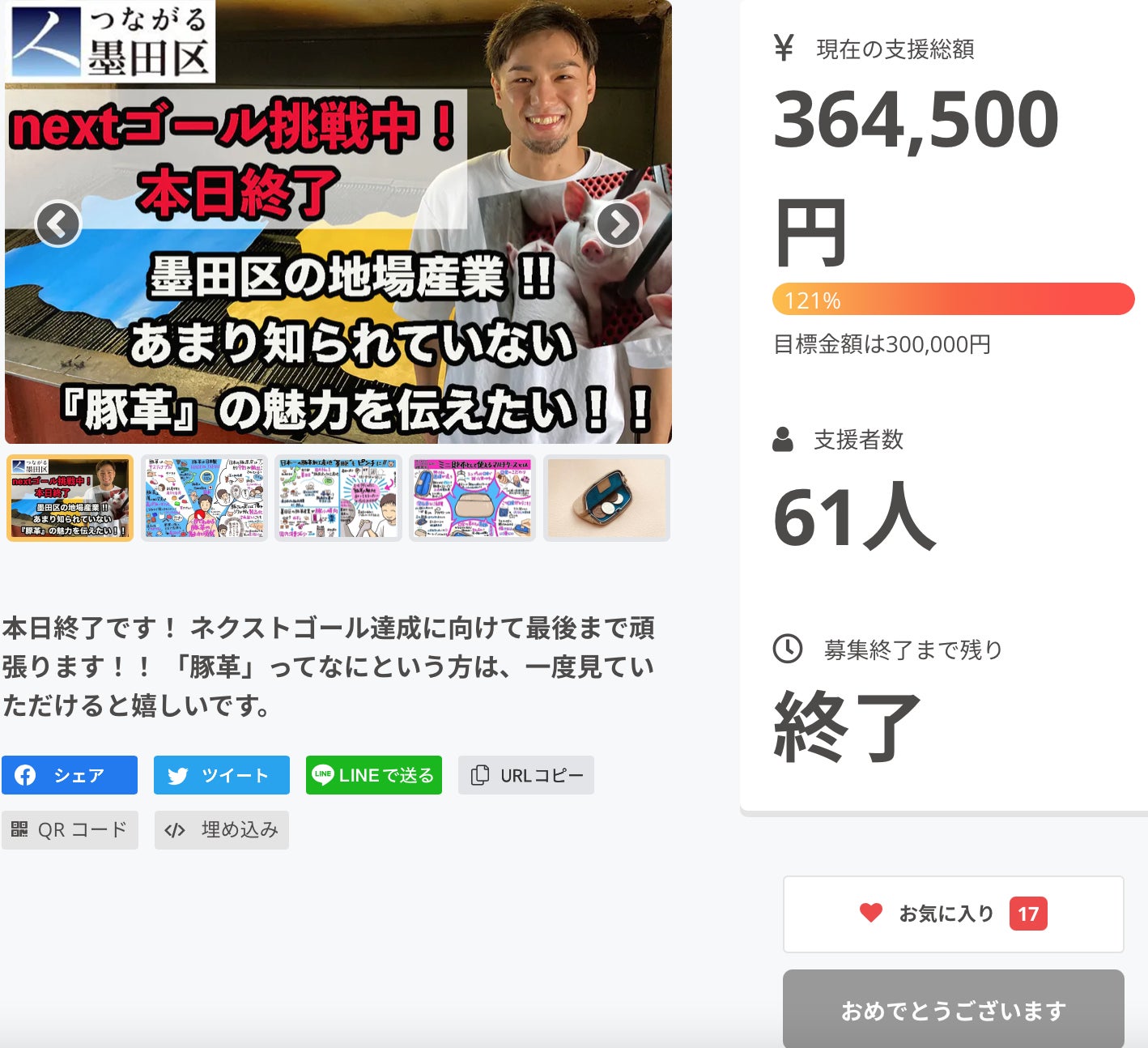Click the 121% funding progress bar

[954, 299]
